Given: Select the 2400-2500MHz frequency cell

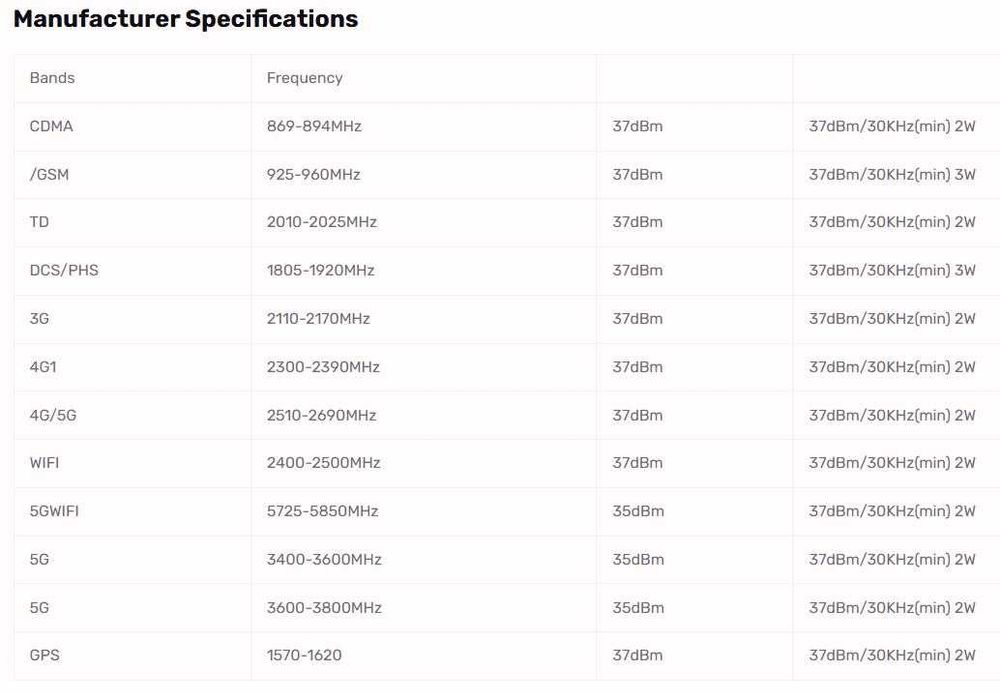Looking at the screenshot, I should 323,463.
